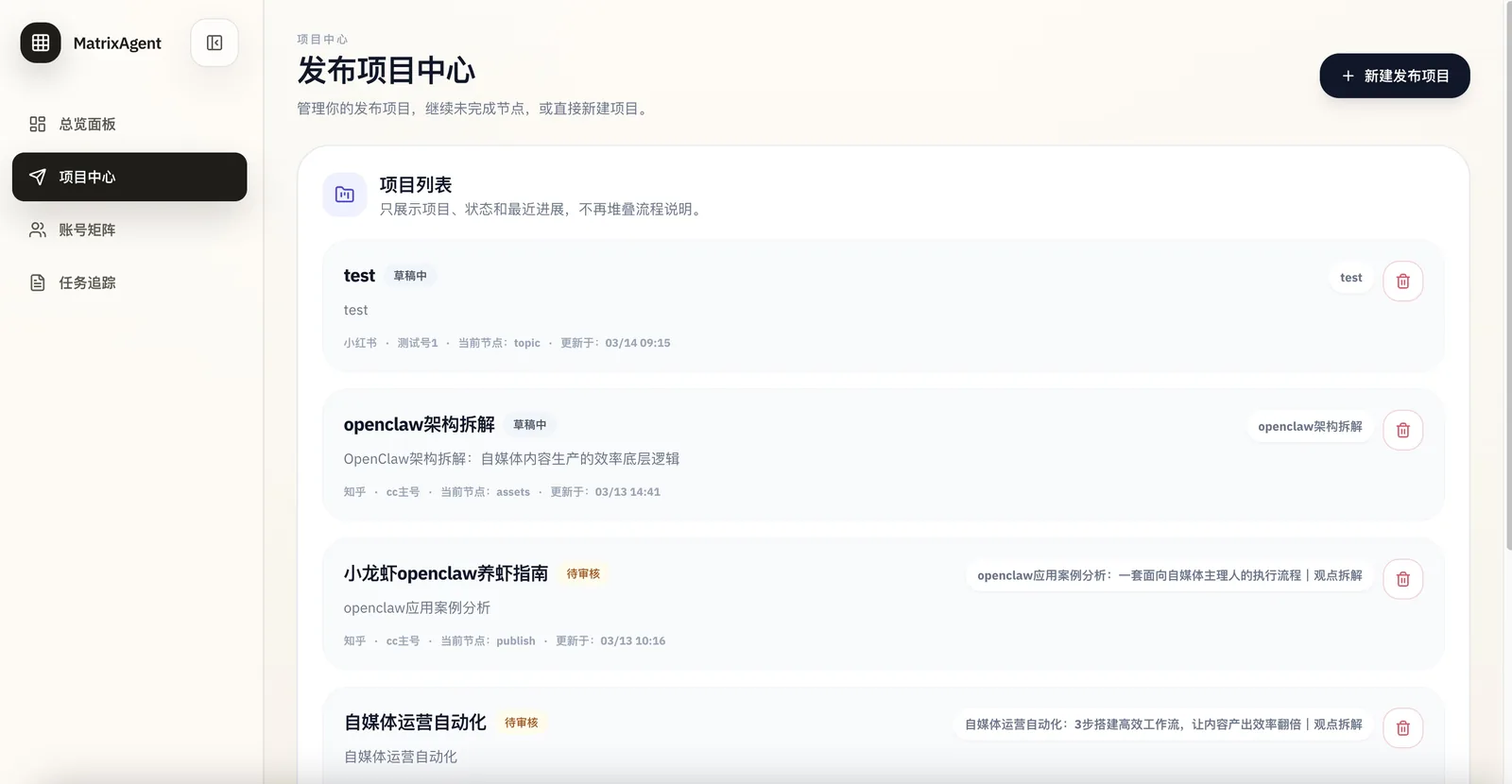
Task: Click the 账号矩阵 people icon in the sidebar
Action: [x=38, y=230]
